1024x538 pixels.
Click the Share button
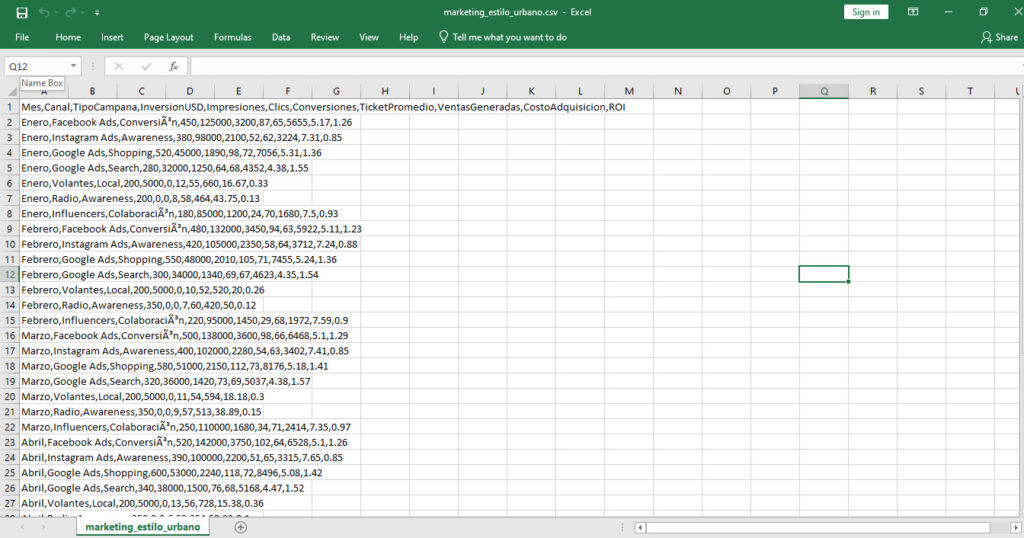coord(999,37)
